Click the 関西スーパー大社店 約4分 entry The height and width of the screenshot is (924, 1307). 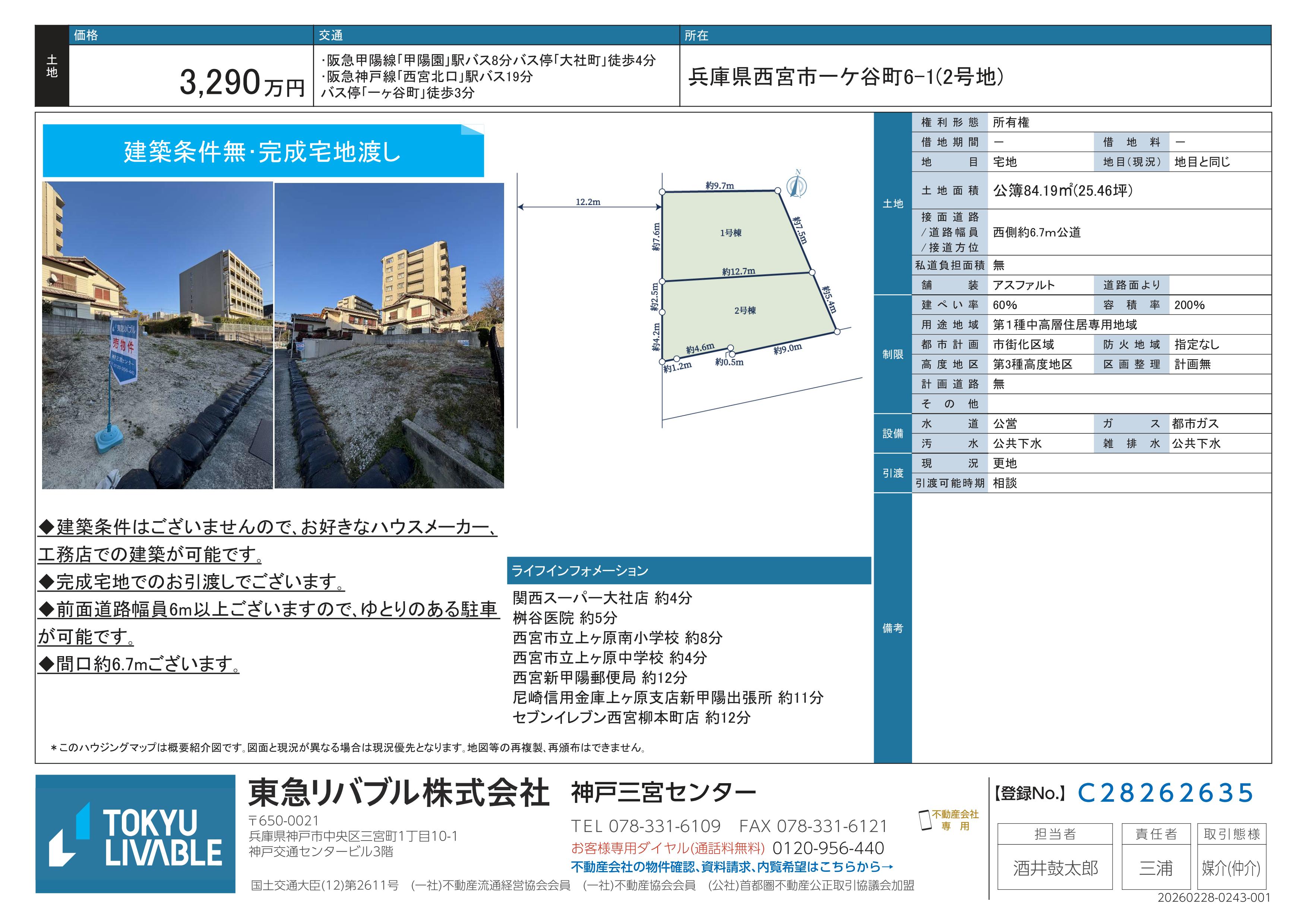(602, 598)
